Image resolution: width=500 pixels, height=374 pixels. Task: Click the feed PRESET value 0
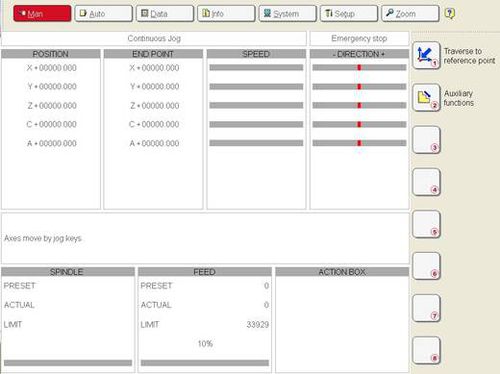266,286
